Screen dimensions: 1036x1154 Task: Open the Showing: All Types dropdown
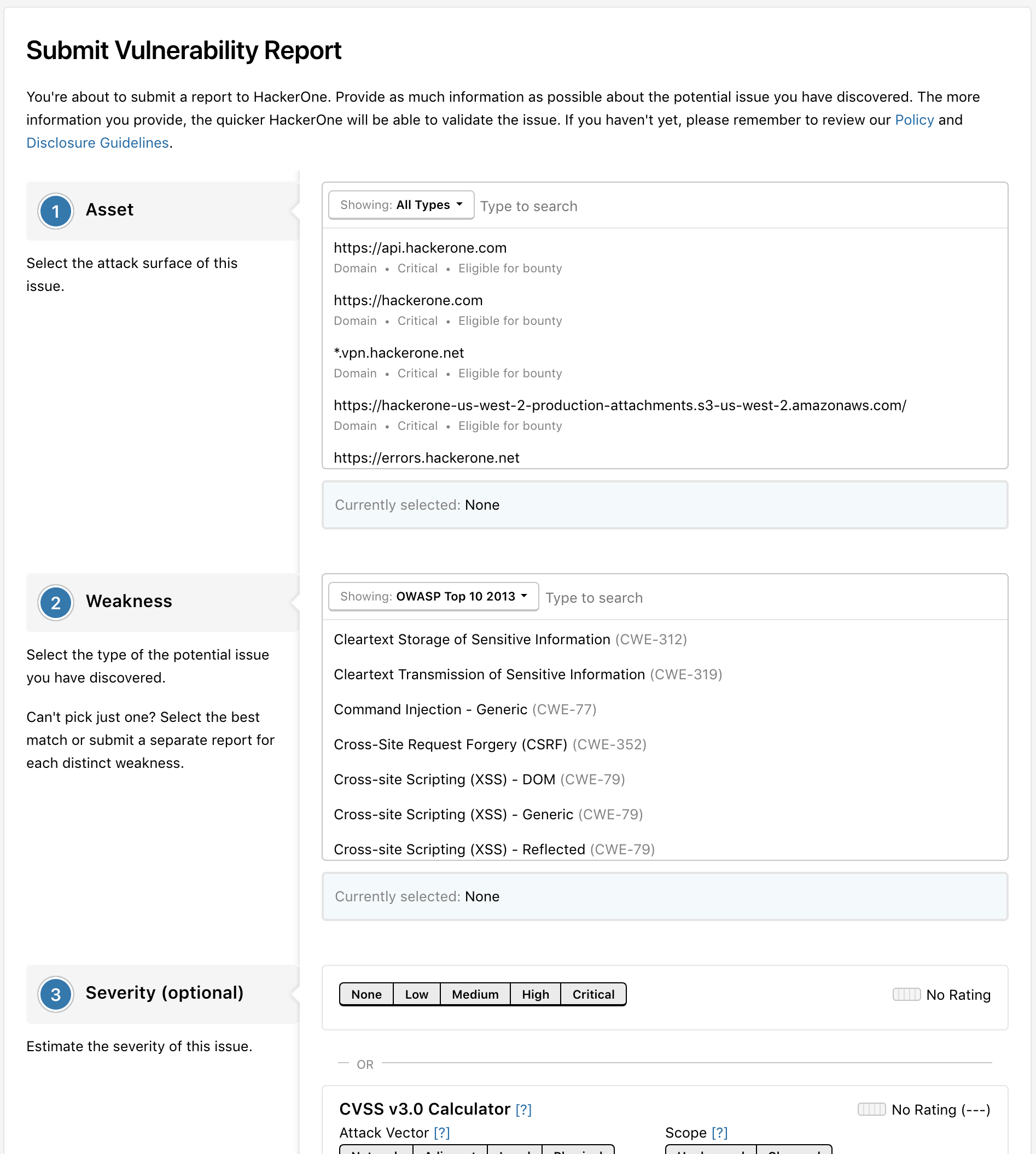point(401,205)
